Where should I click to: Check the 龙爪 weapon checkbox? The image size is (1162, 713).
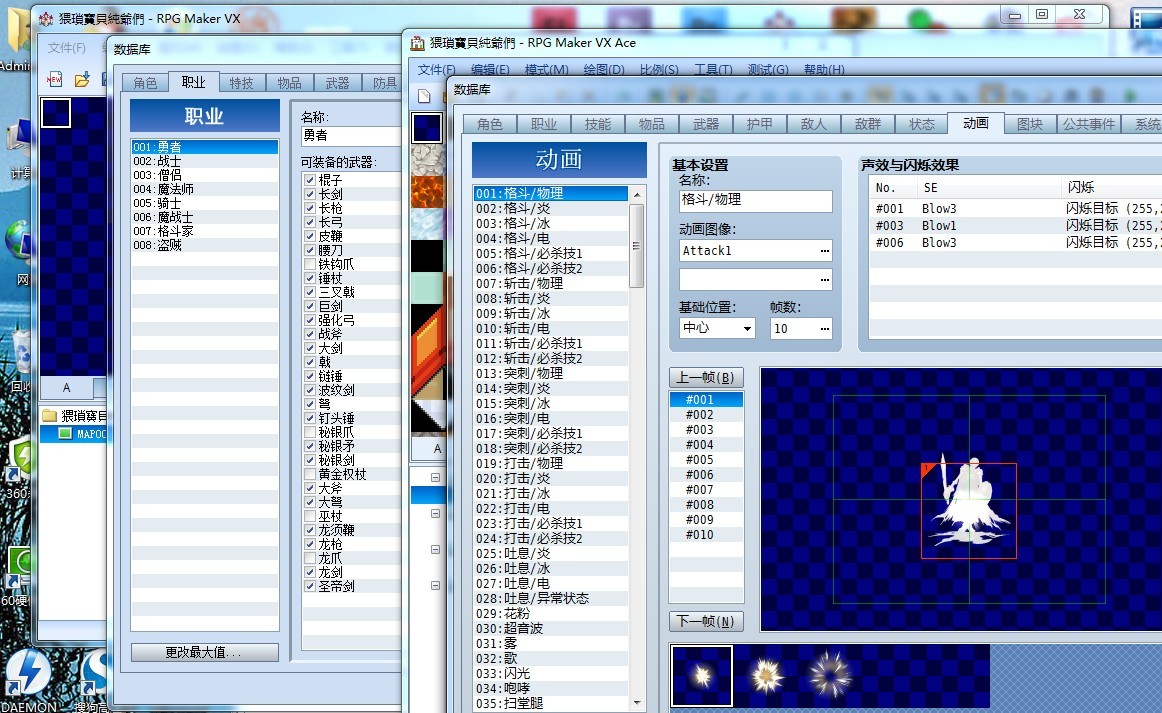pos(310,558)
